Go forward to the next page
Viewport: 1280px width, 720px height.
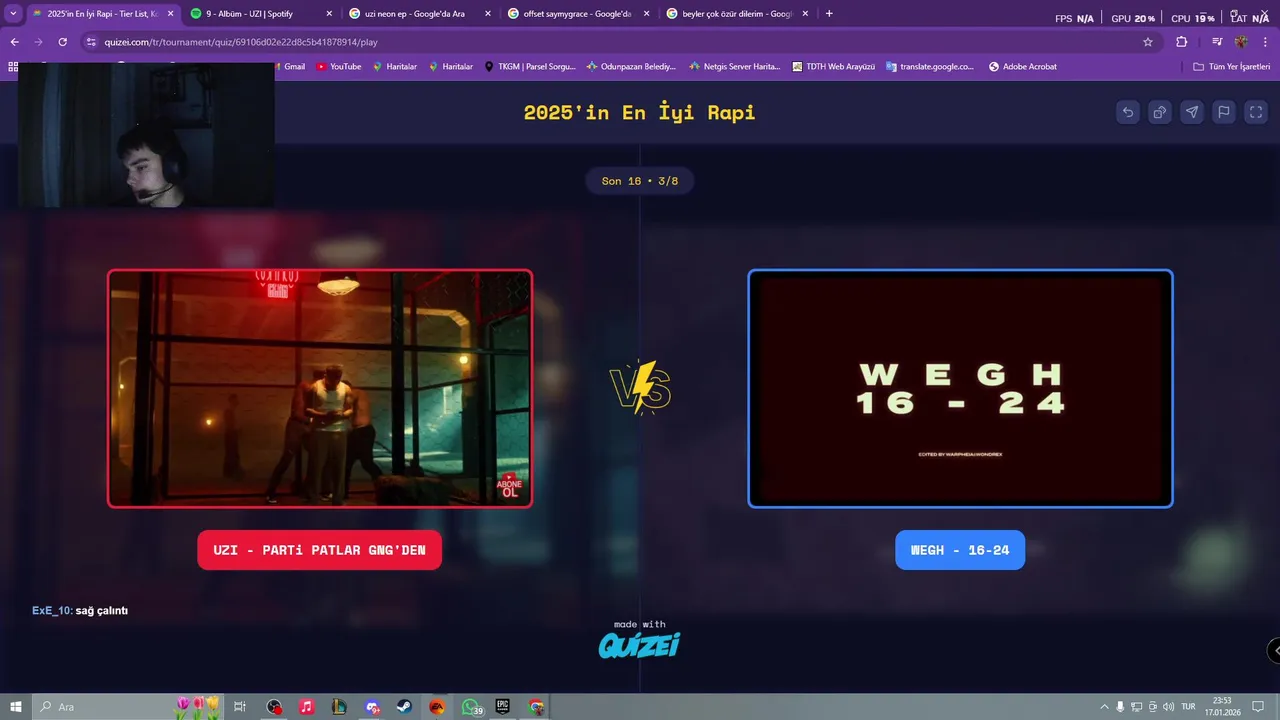coord(38,42)
